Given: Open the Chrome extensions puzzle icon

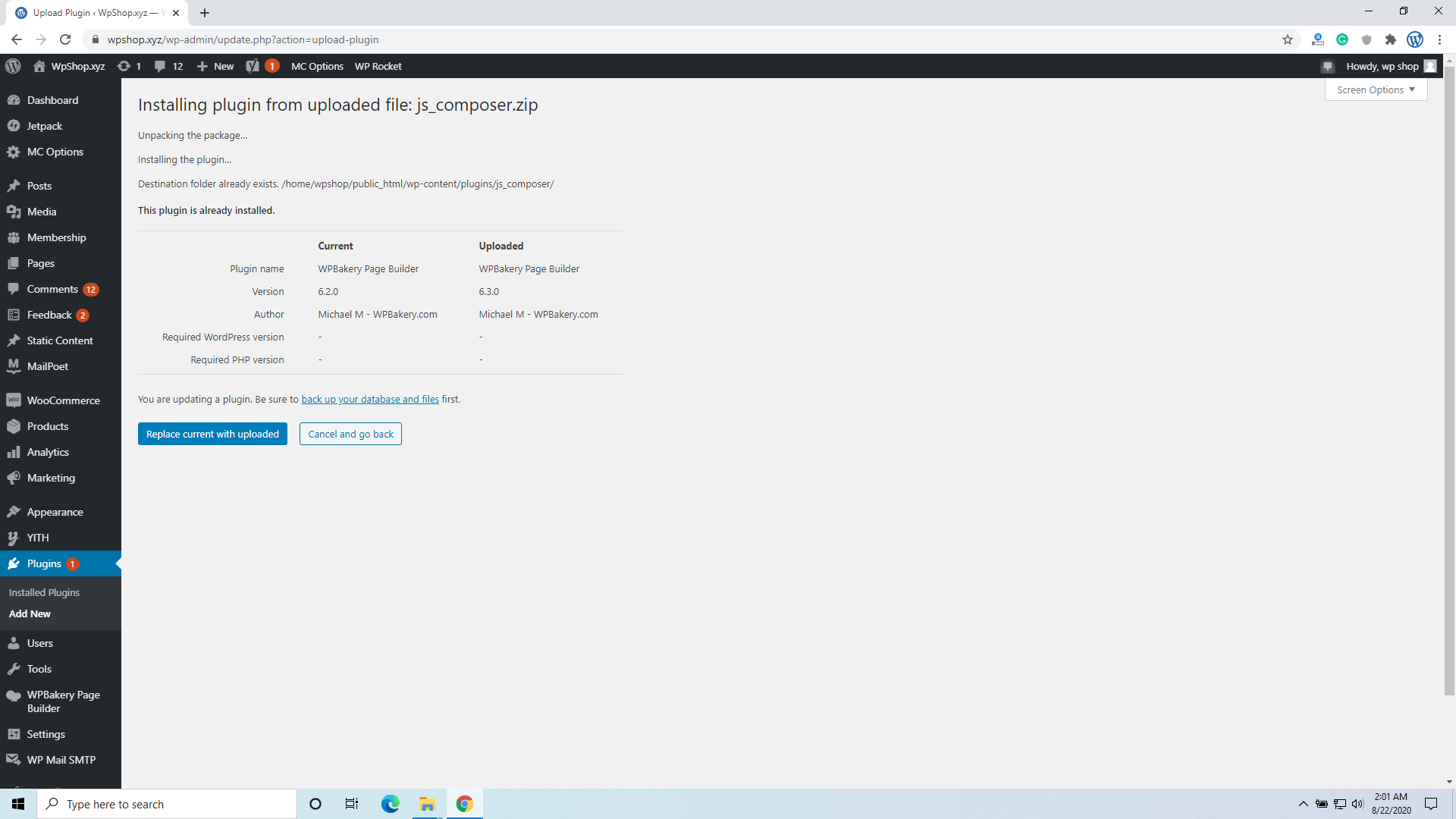Looking at the screenshot, I should [x=1390, y=39].
